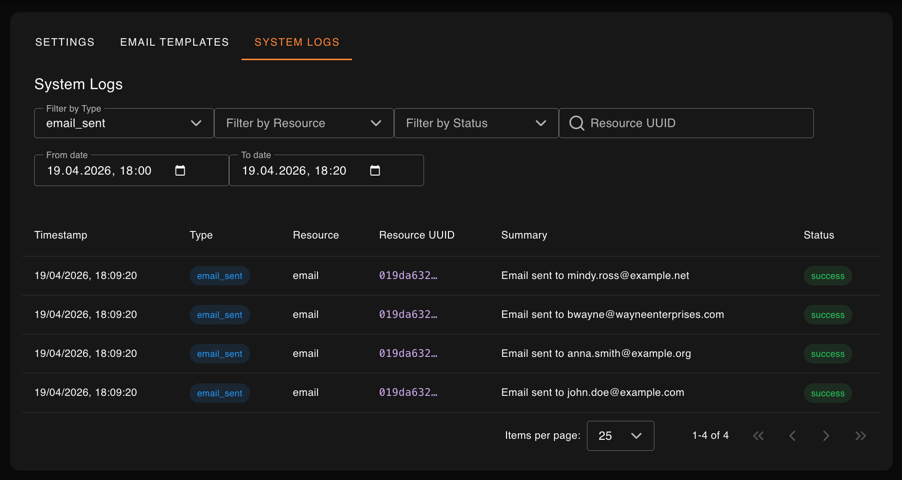The width and height of the screenshot is (902, 480).
Task: Click the From date value 19.04.2026, 18:00
Action: click(x=99, y=170)
